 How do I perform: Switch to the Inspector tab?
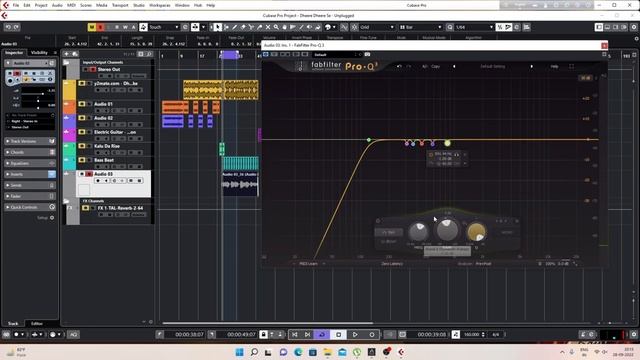[x=14, y=53]
